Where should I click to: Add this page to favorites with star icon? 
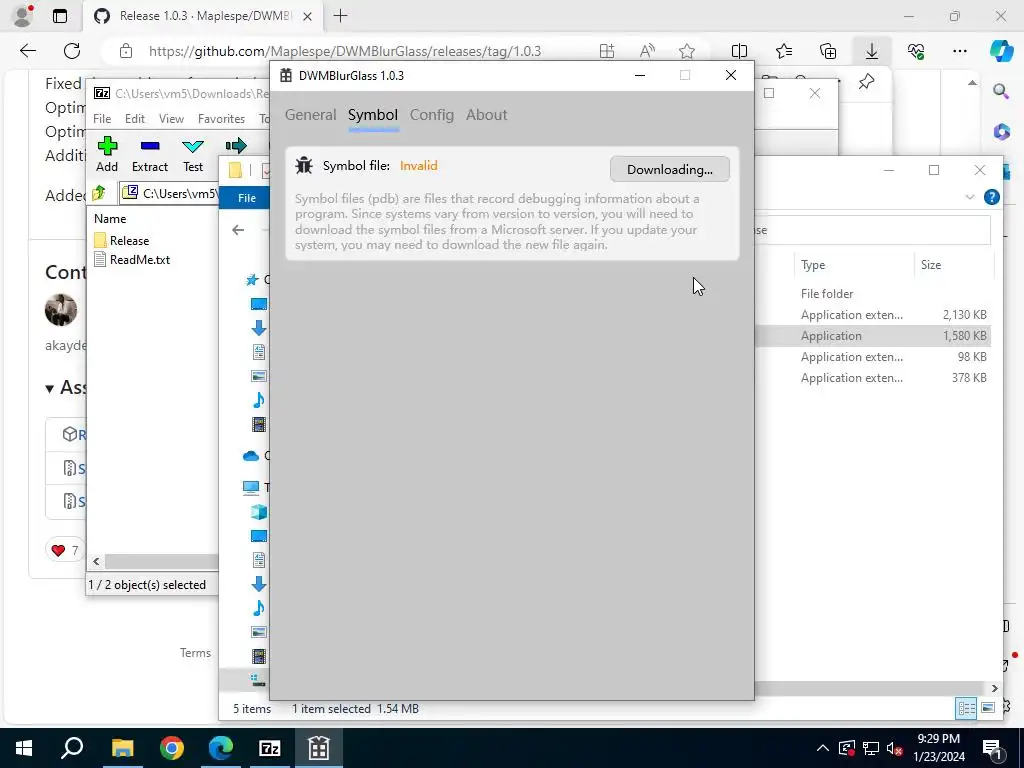686,51
